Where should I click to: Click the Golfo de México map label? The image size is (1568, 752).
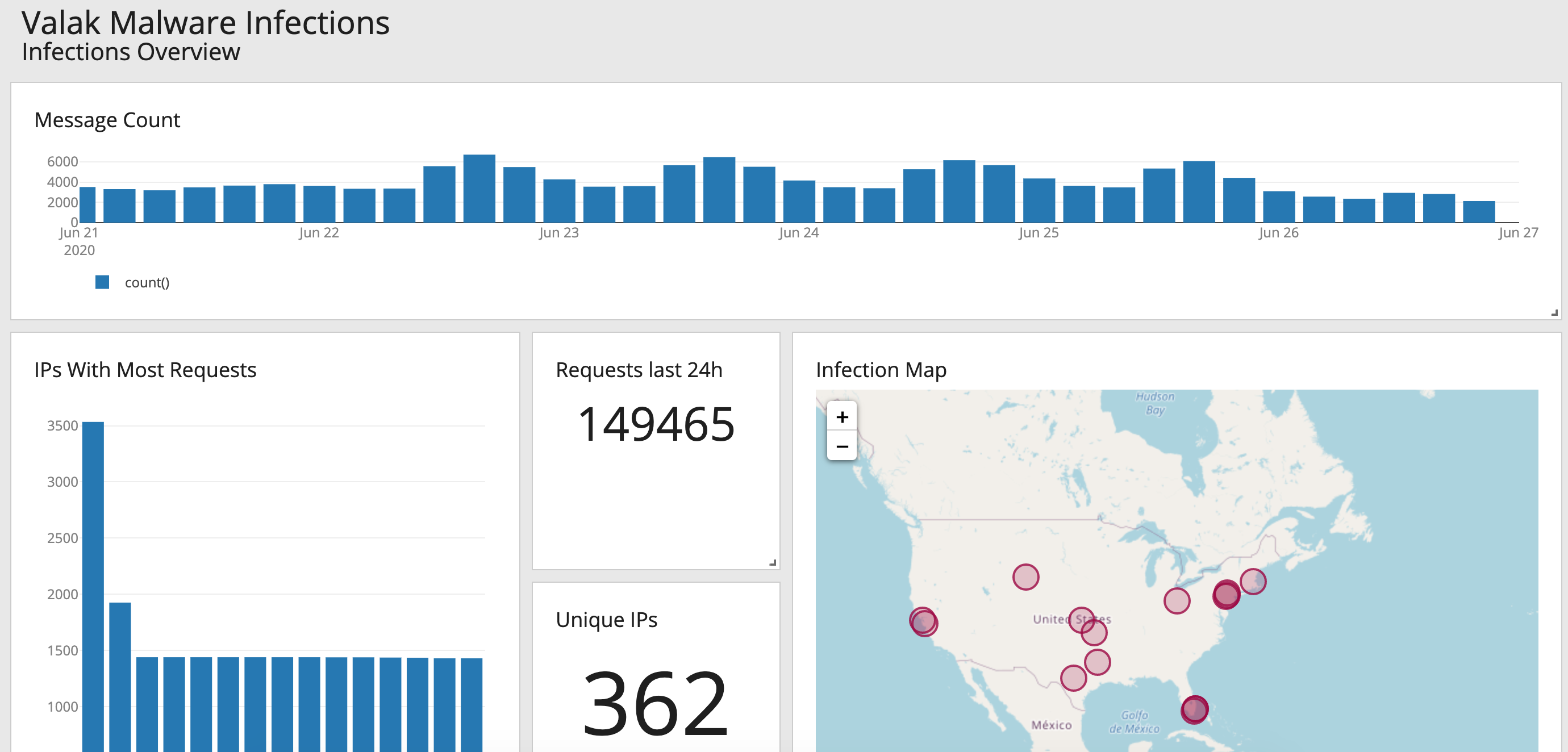coord(1134,721)
